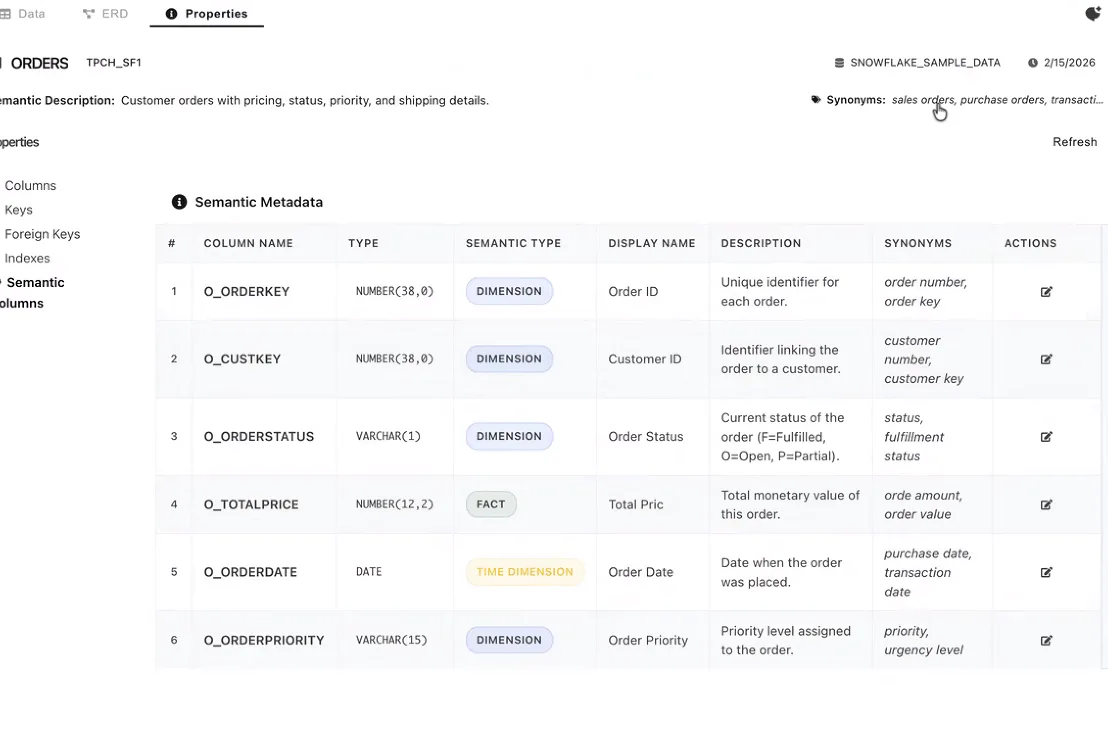
Task: Click the 'Order Priority' display name
Action: 648,641
